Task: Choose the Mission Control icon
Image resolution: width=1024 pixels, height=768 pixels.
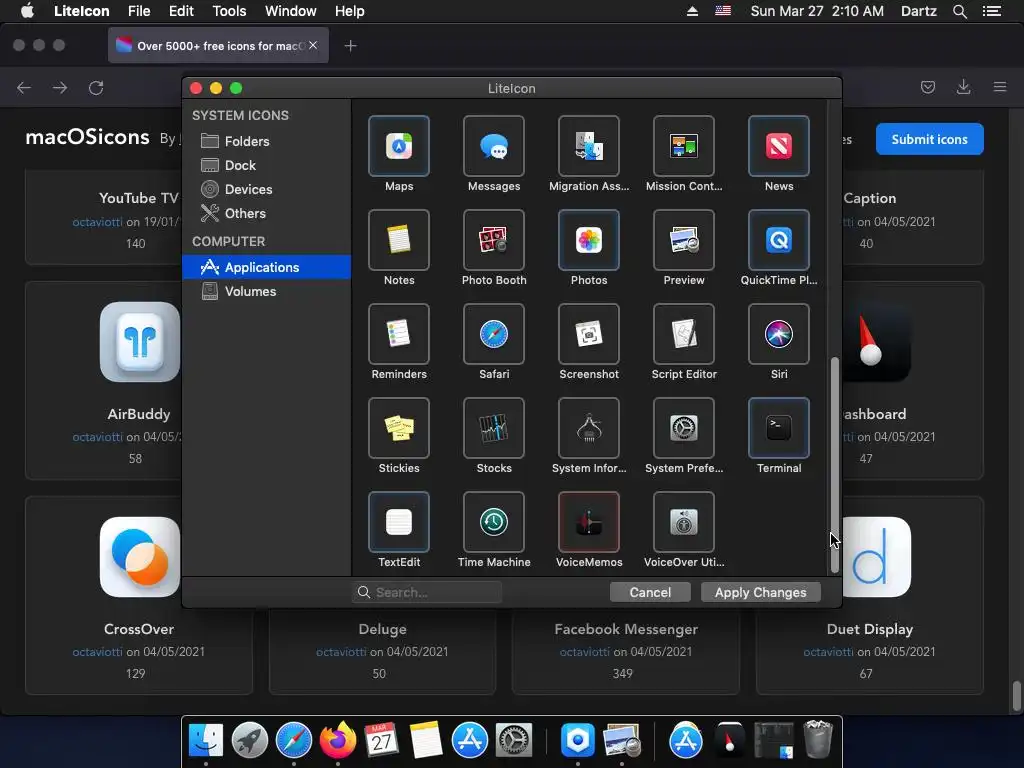Action: pos(684,146)
